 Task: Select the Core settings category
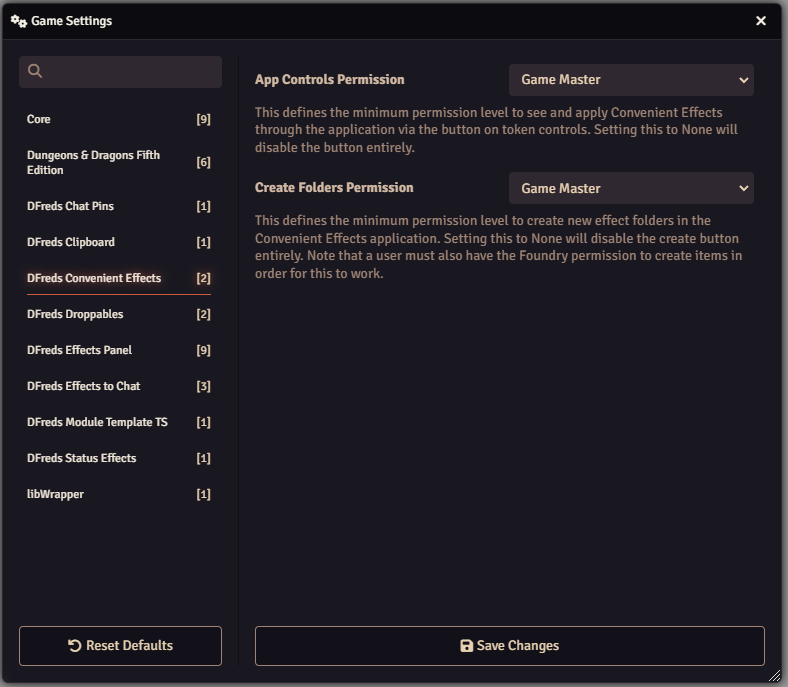(x=118, y=119)
